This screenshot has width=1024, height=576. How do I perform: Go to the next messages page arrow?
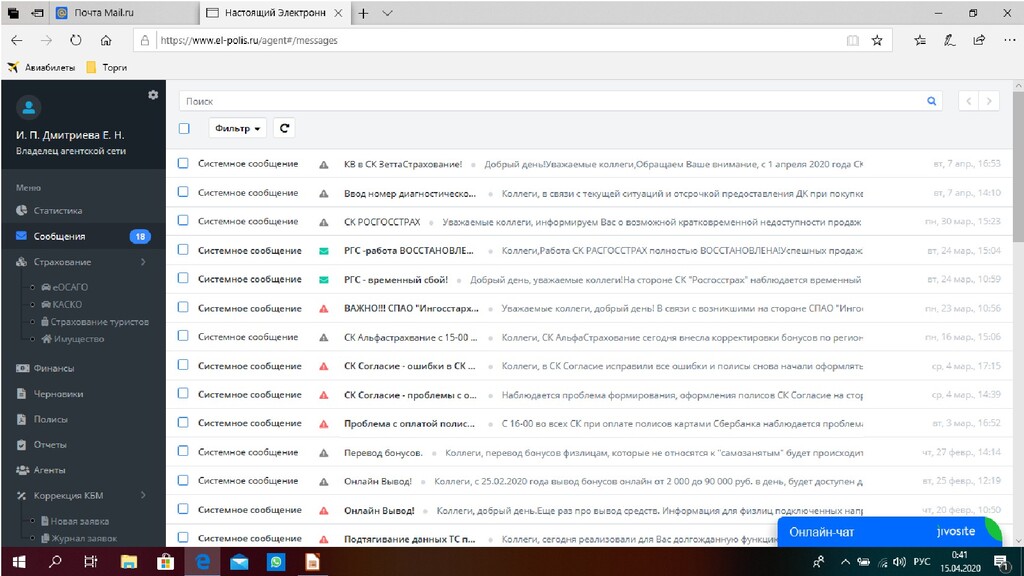[x=989, y=101]
